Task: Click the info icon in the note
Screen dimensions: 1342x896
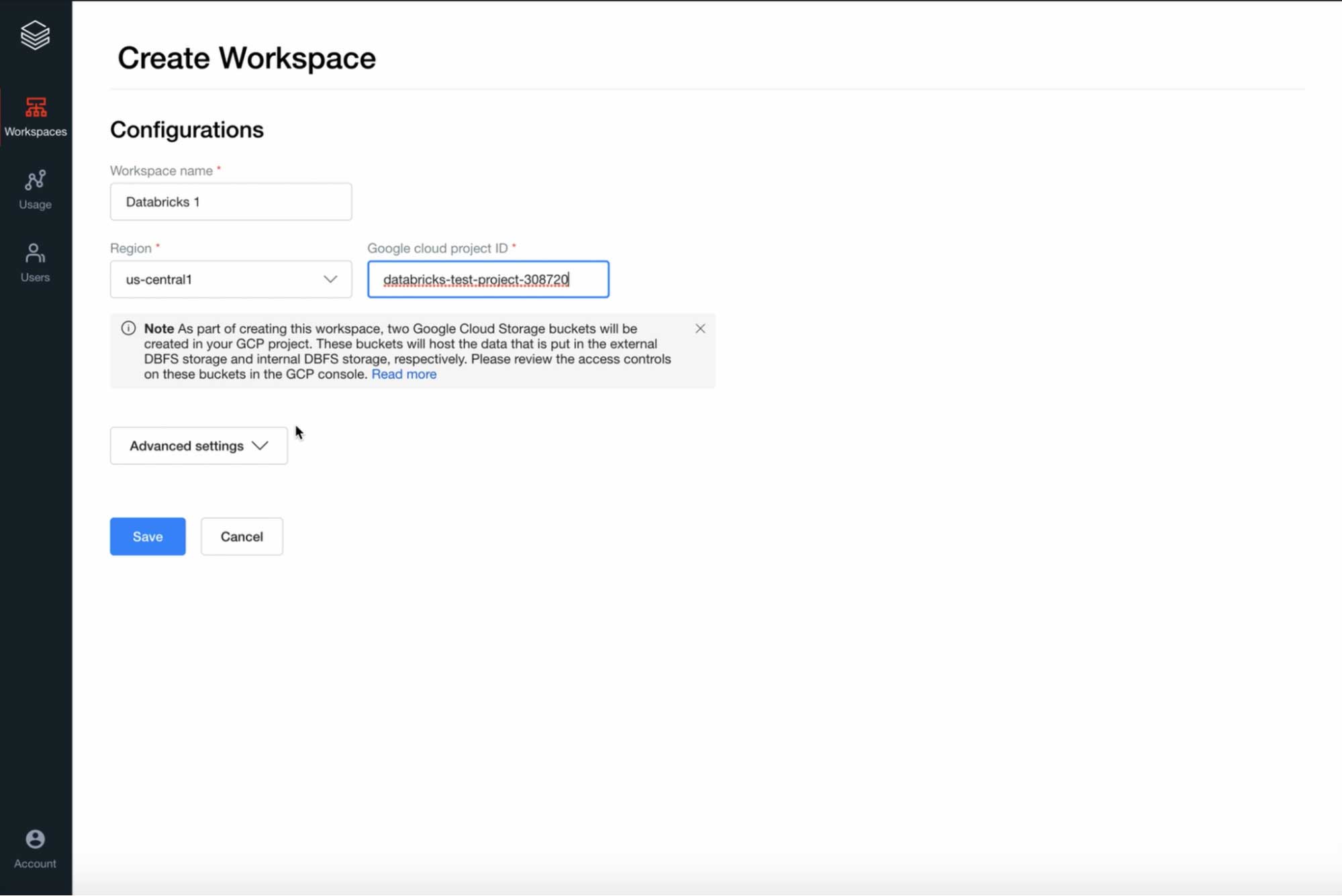Action: (x=128, y=328)
